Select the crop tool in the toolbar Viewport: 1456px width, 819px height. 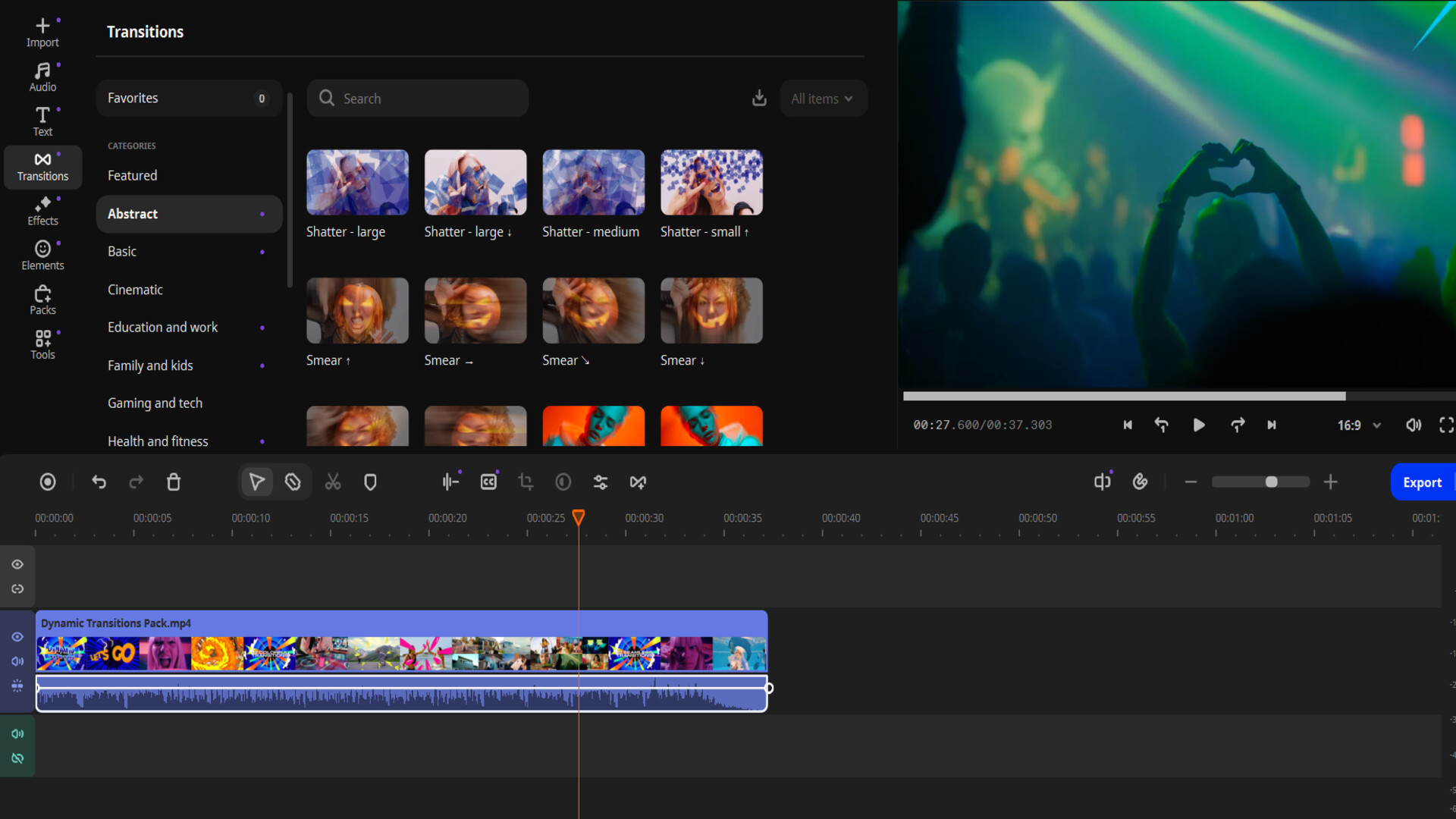pos(526,482)
